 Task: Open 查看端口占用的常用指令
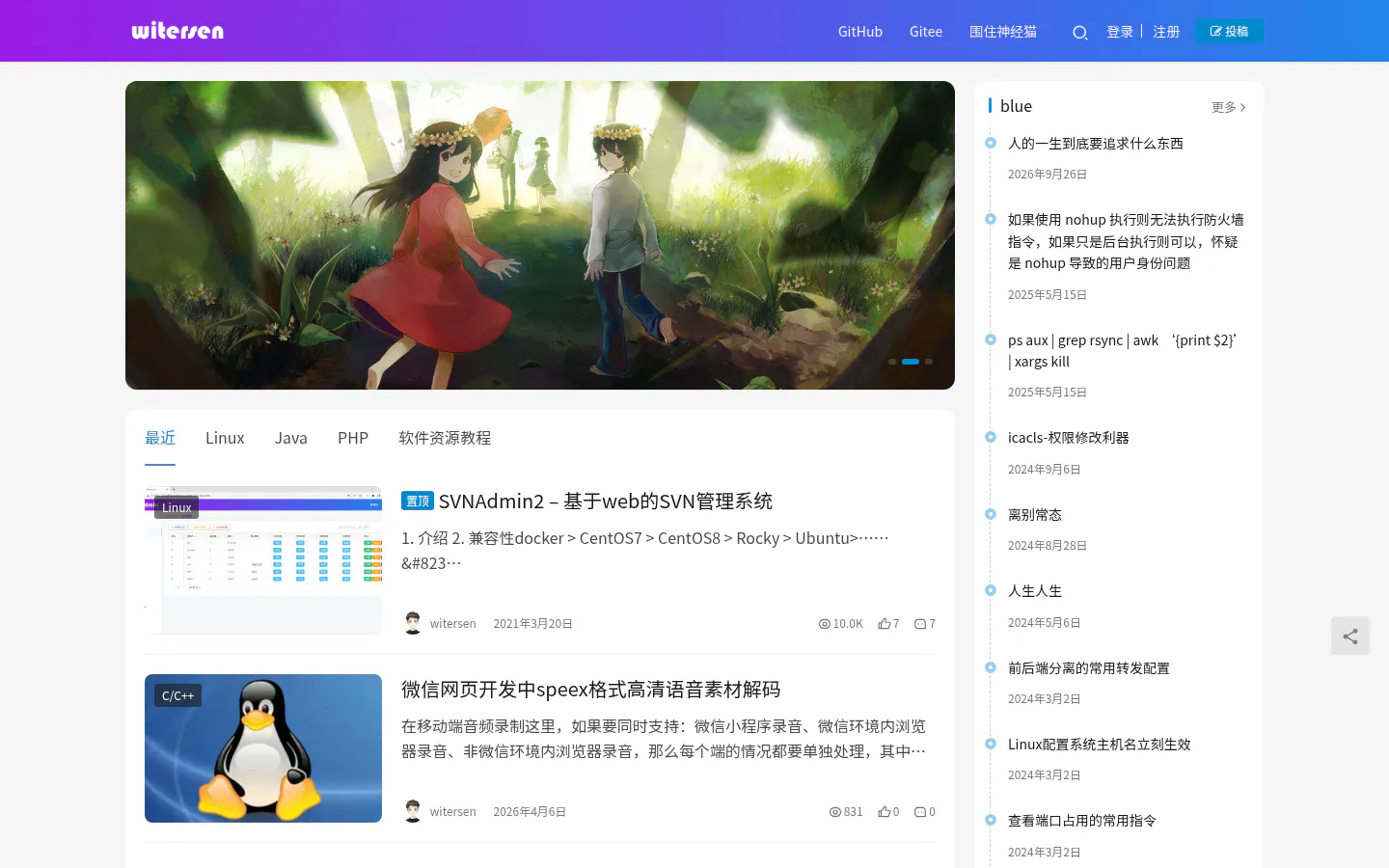point(1082,820)
